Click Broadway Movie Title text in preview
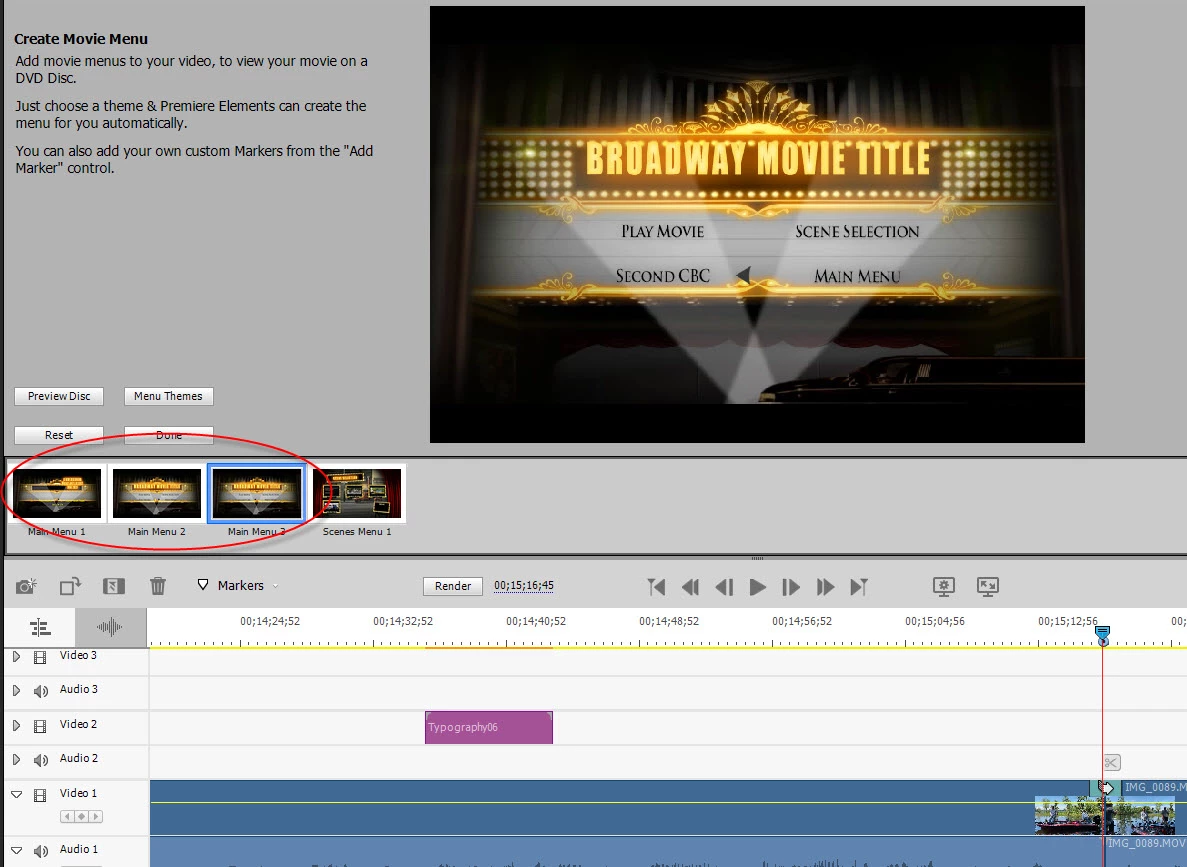 [x=757, y=158]
